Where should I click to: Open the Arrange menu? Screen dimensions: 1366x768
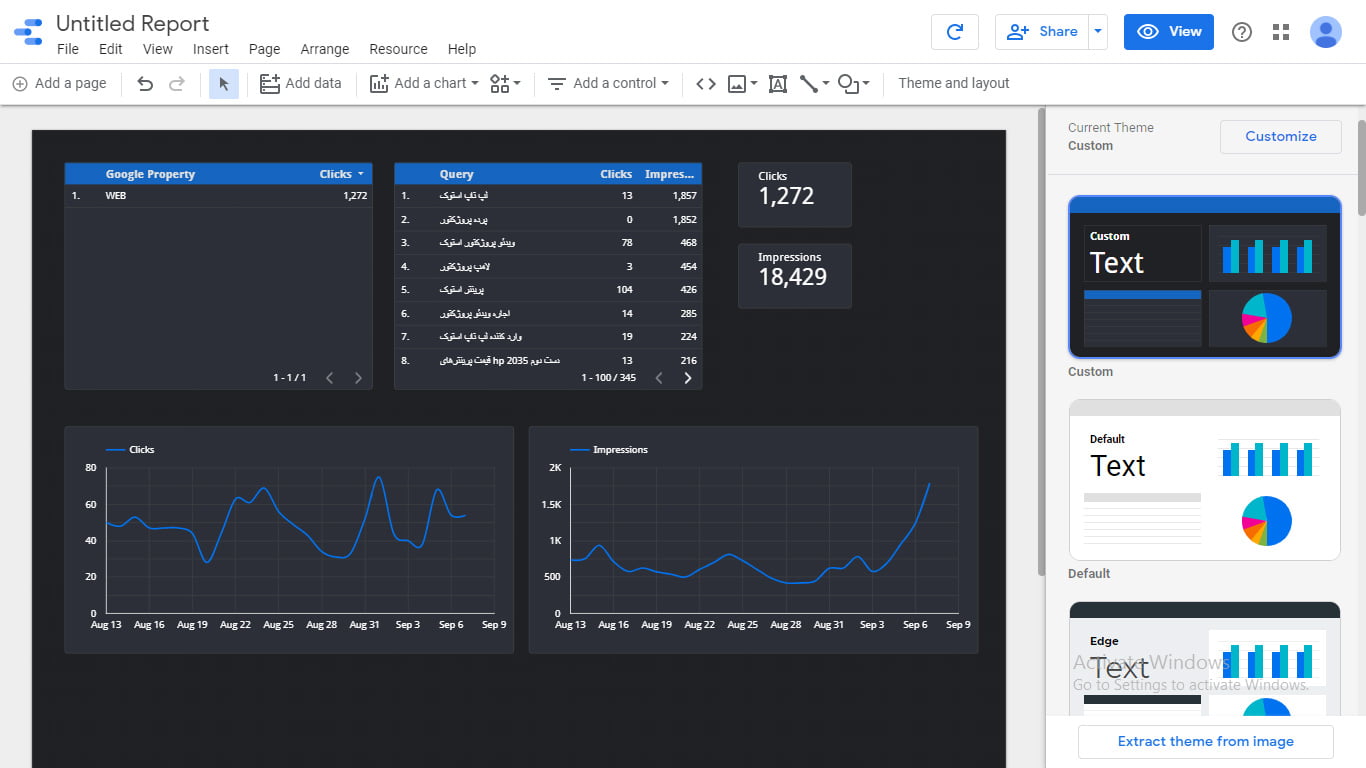click(325, 49)
